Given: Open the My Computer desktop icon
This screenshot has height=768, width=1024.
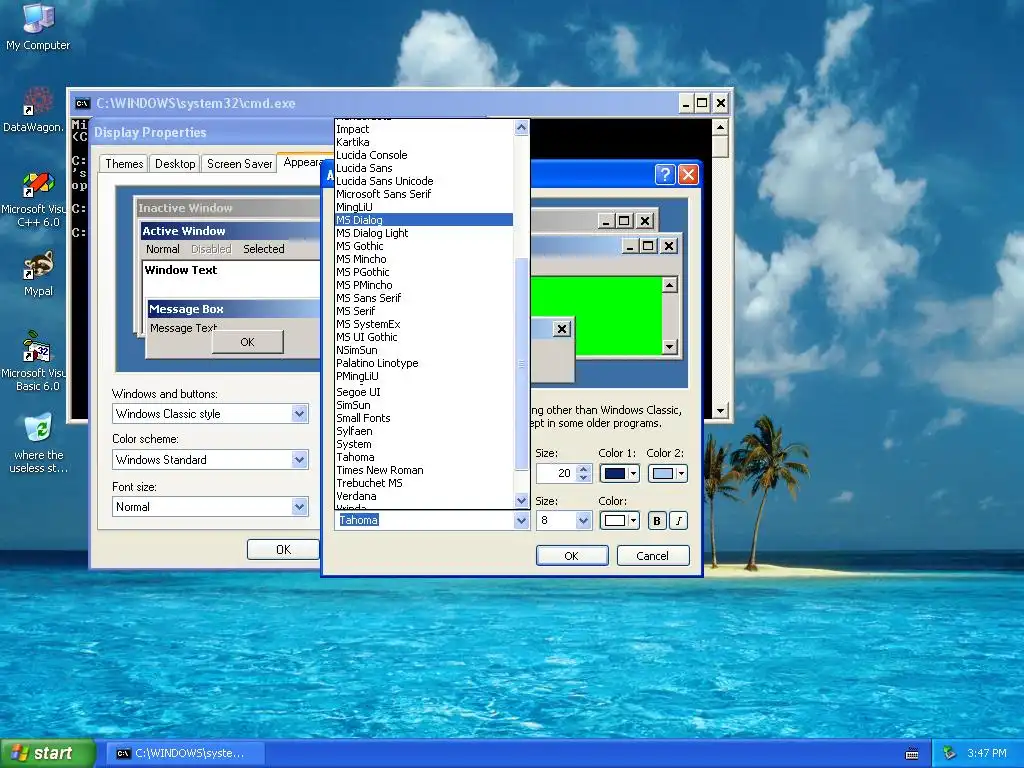Looking at the screenshot, I should point(38,26).
